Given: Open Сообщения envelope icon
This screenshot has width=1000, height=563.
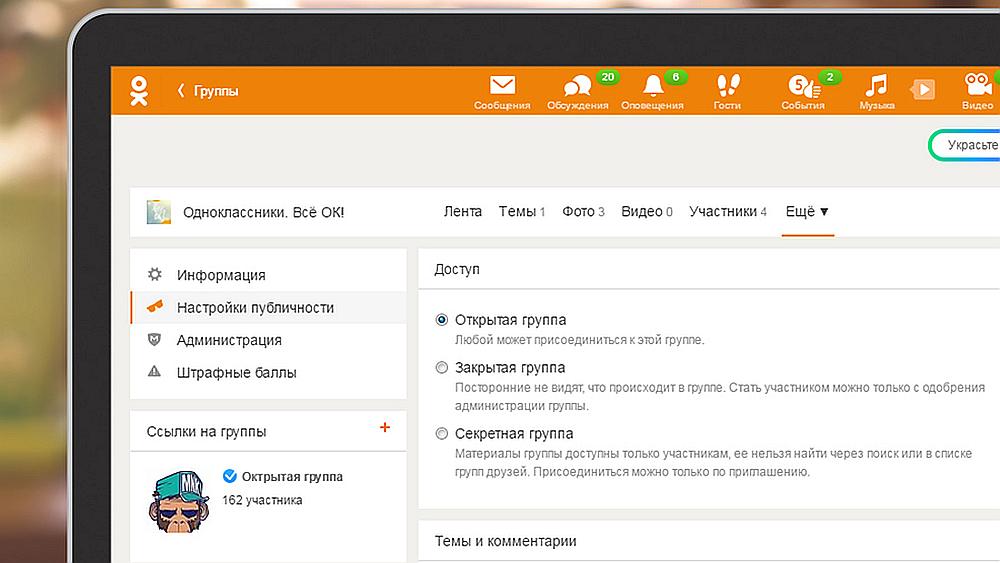Looking at the screenshot, I should [x=503, y=85].
